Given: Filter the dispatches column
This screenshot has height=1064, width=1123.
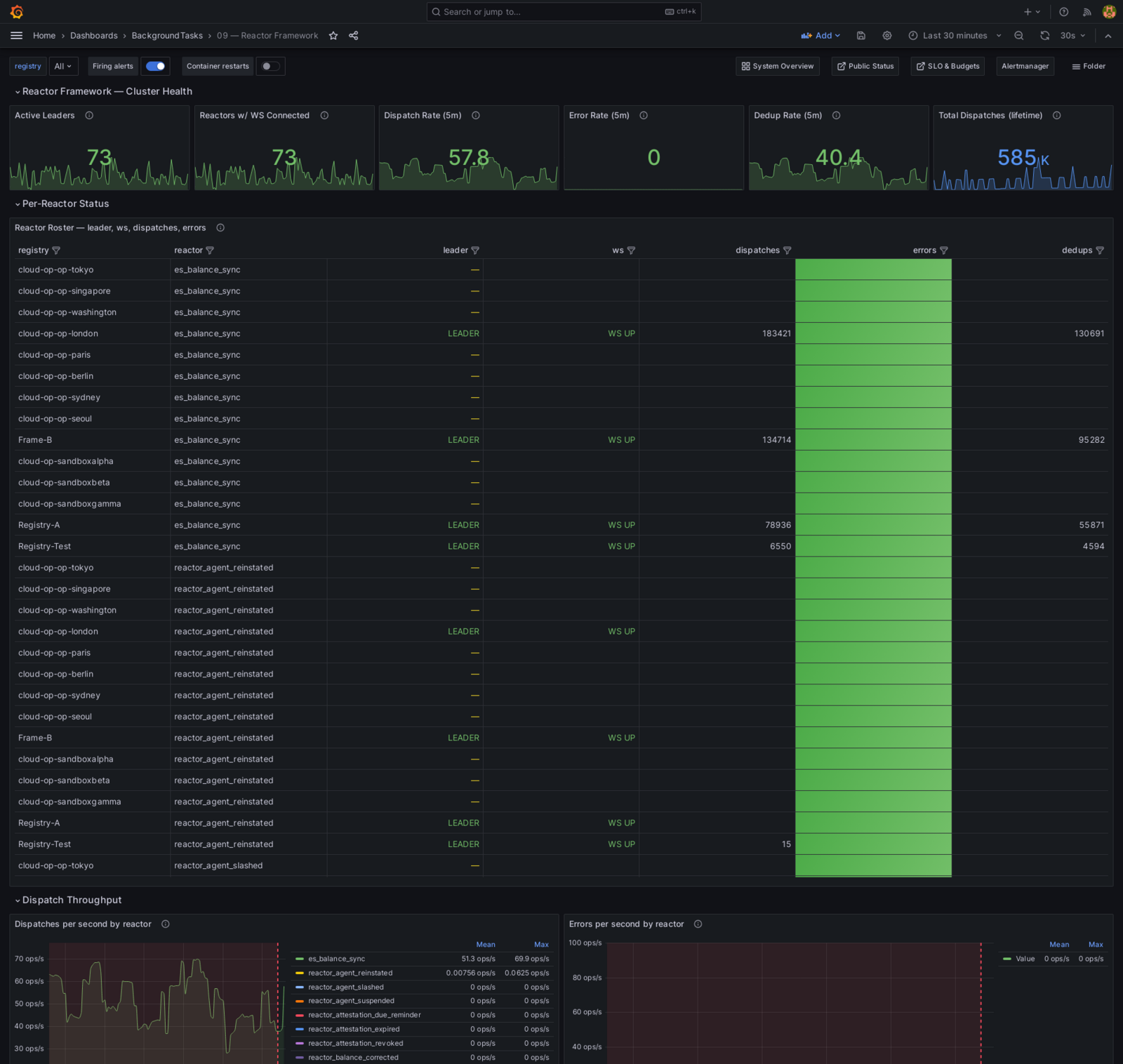Looking at the screenshot, I should [788, 251].
